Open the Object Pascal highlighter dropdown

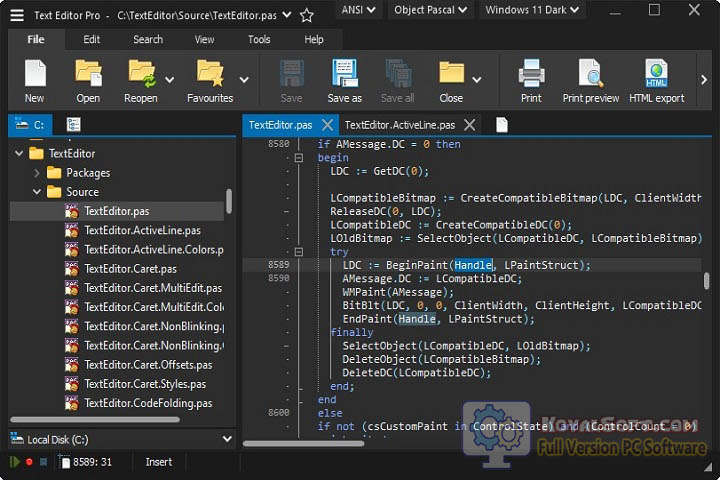(x=430, y=10)
